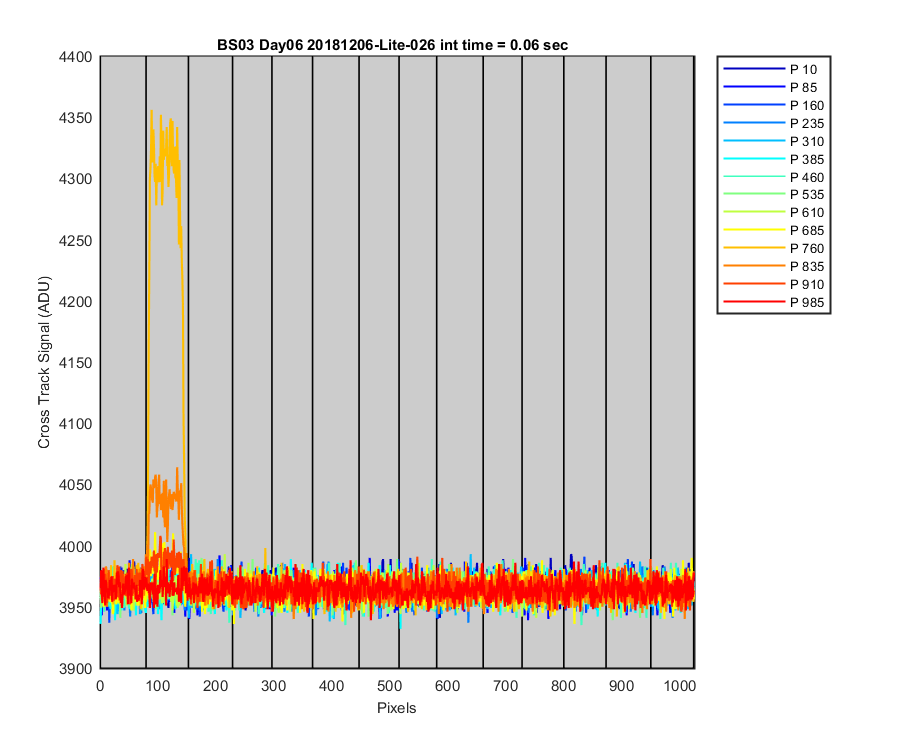Click x-axis tick label '100'

coord(158,686)
